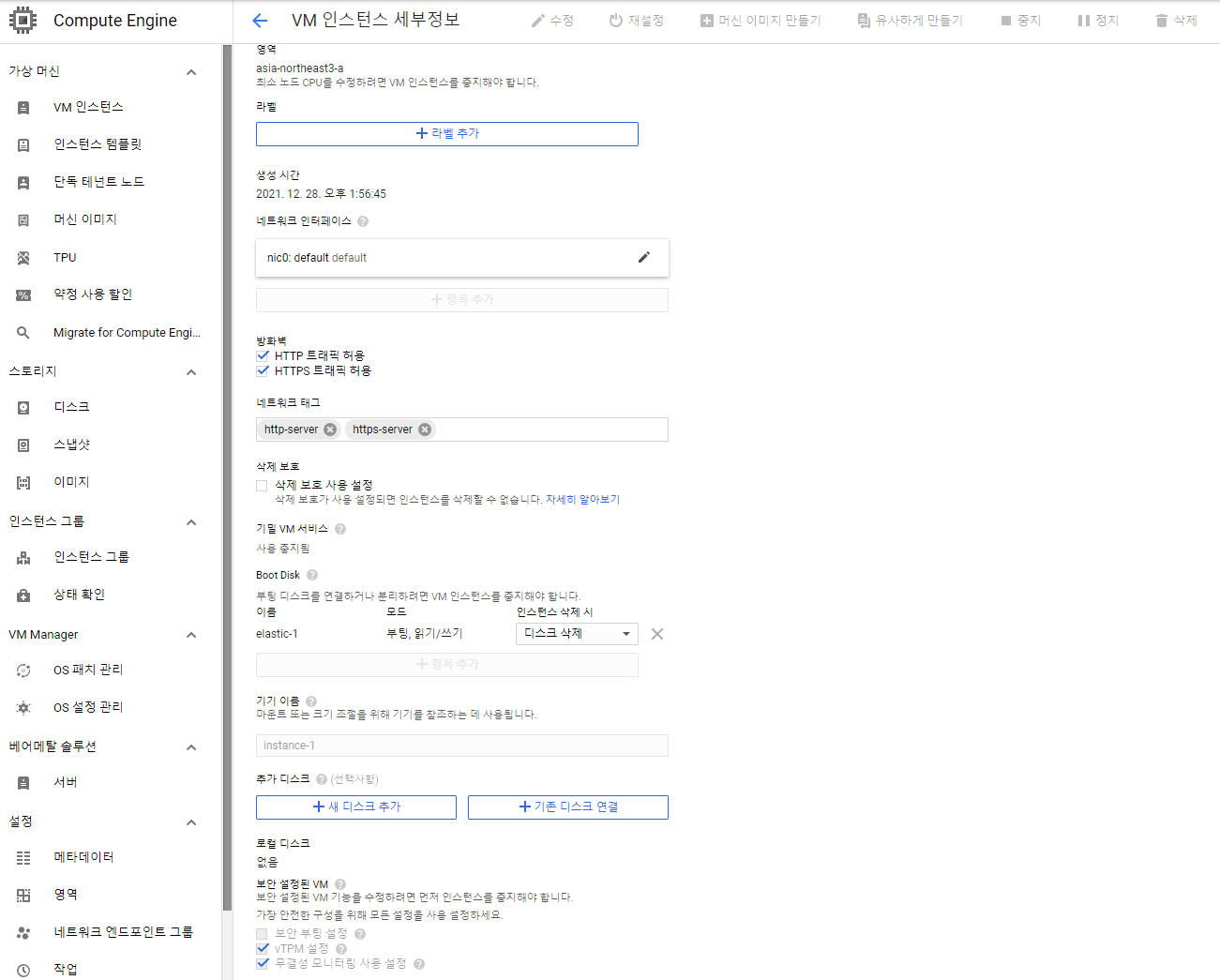
Task: Click the 네트워크 엔드포인트 그룹 sidebar icon
Action: (x=23, y=933)
